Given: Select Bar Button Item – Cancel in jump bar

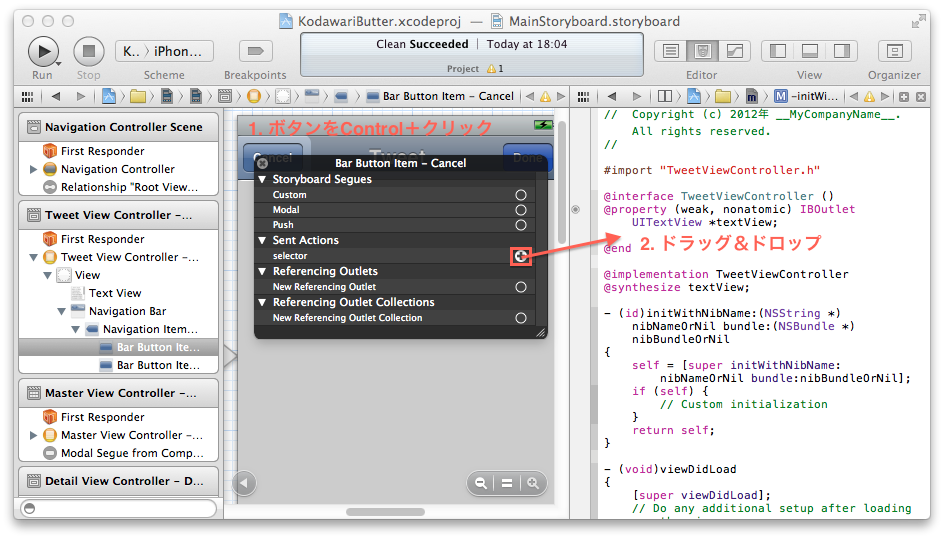Looking at the screenshot, I should (x=440, y=96).
